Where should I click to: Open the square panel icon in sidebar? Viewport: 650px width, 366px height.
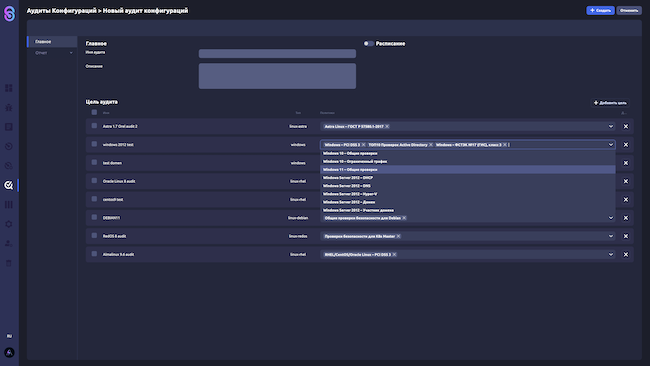(9, 127)
